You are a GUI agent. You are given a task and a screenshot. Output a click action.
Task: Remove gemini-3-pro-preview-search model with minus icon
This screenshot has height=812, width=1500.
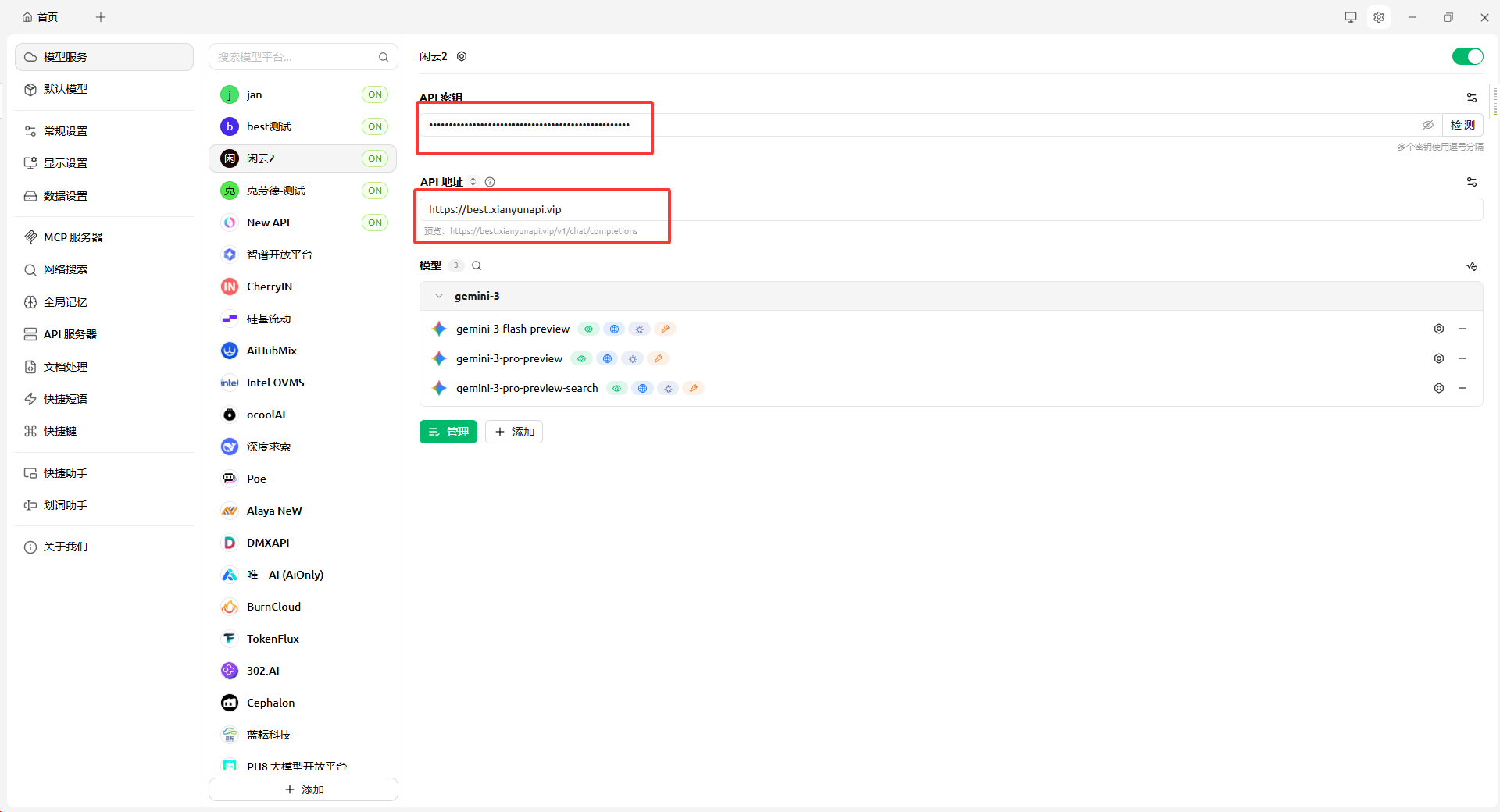click(x=1462, y=388)
